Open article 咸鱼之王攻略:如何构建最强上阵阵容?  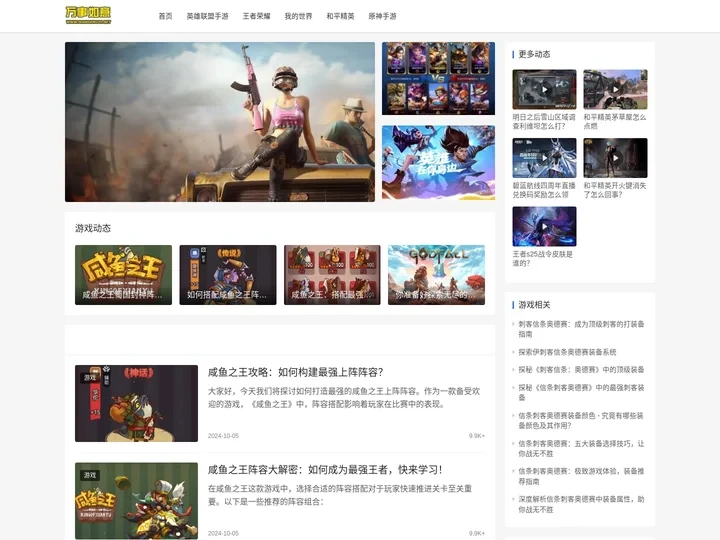[x=296, y=372]
